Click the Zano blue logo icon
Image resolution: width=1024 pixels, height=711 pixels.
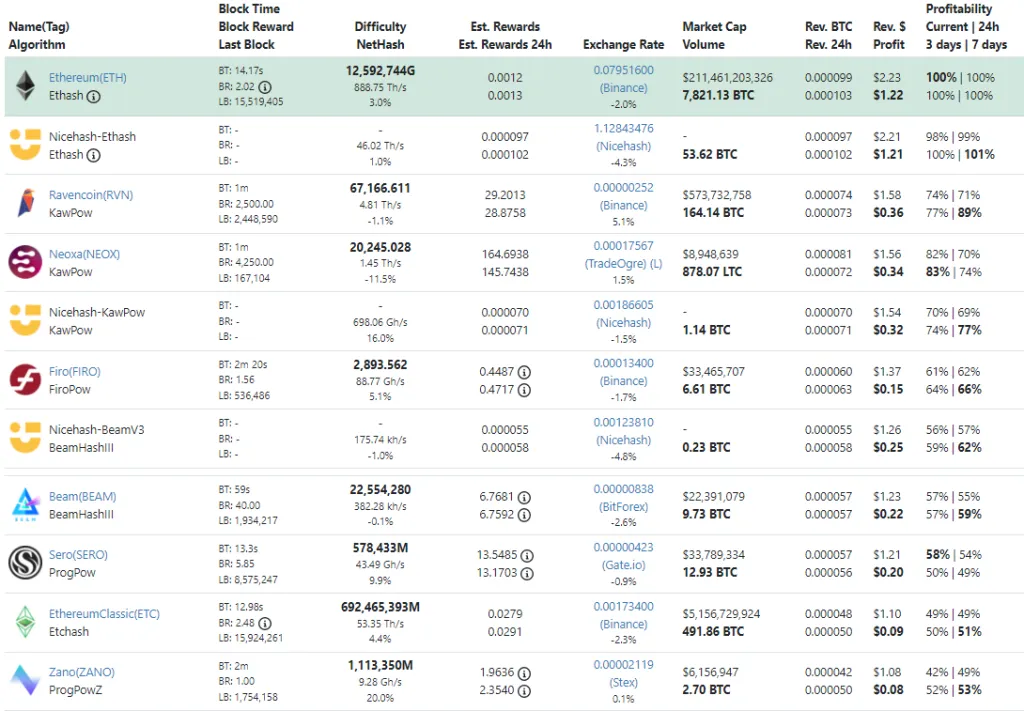(25, 680)
